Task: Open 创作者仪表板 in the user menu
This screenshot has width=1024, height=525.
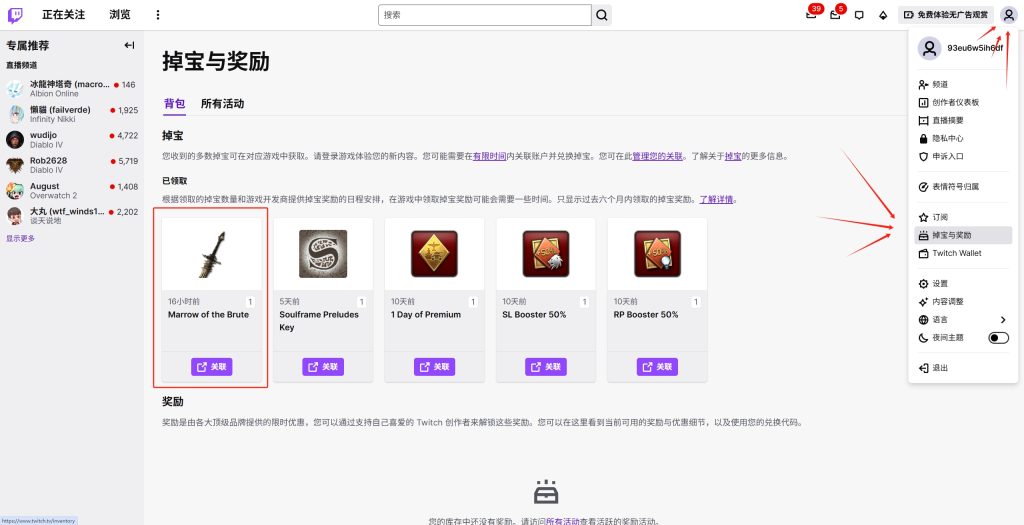Action: 963,103
